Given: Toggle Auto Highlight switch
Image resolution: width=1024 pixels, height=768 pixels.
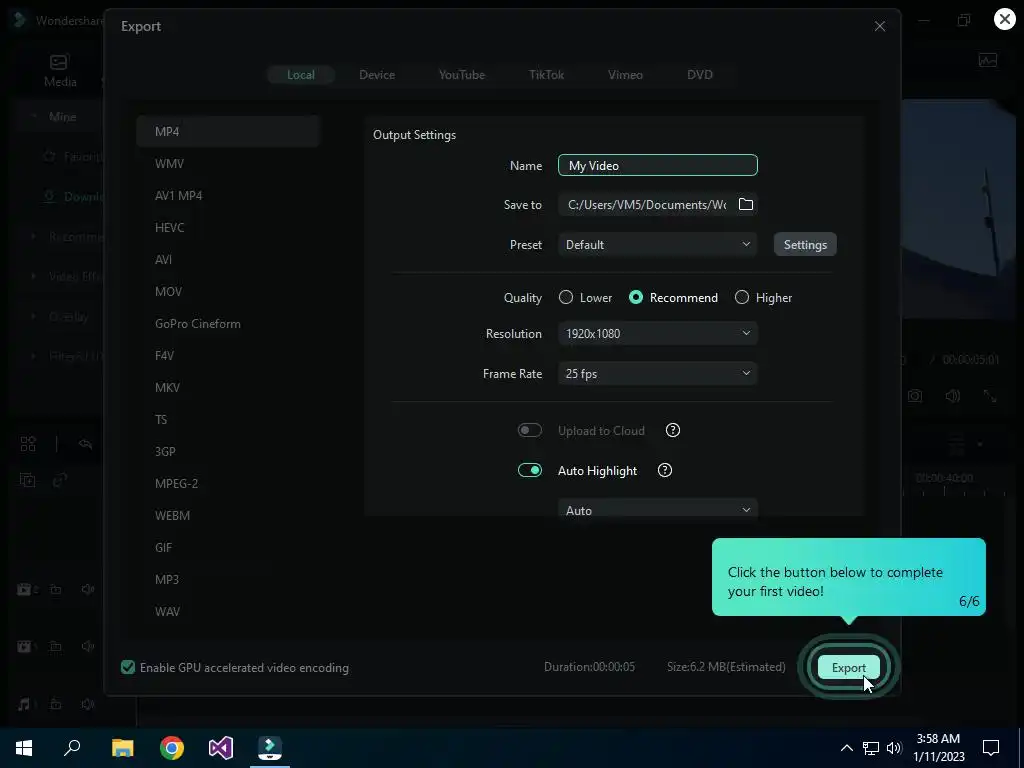Looking at the screenshot, I should coord(530,470).
